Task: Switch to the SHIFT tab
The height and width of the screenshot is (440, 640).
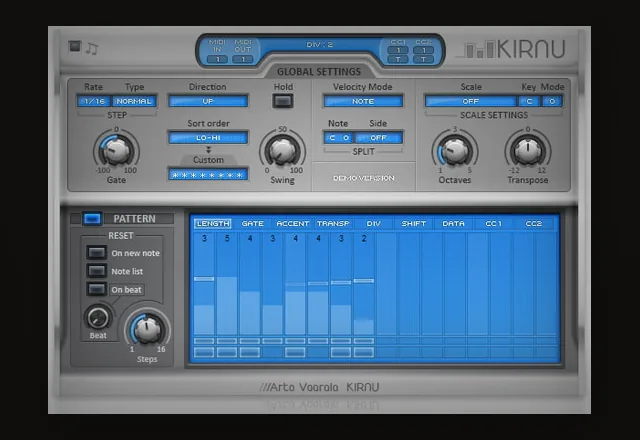Action: 413,224
